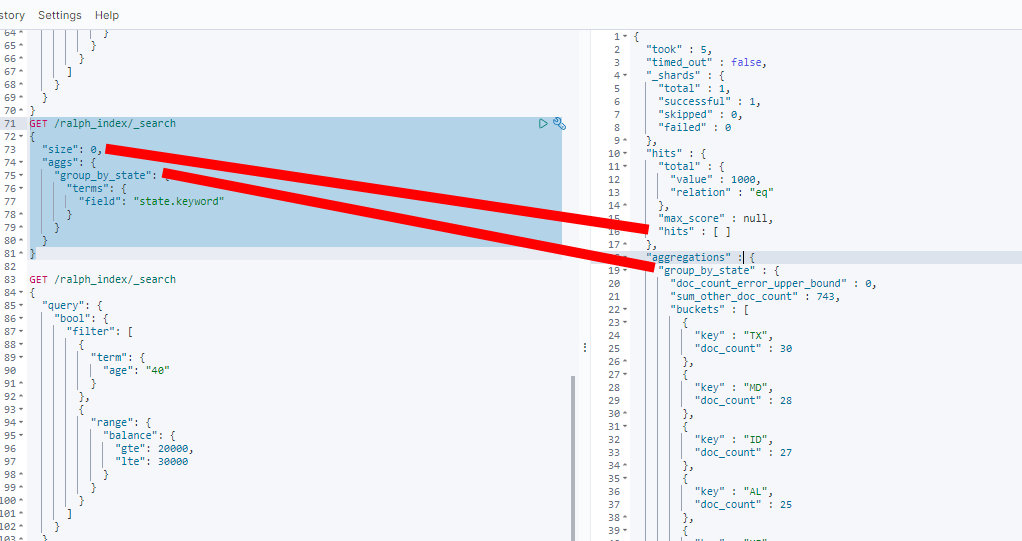The width and height of the screenshot is (1022, 541).
Task: Click the "state.keyword" field value
Action: 179,201
